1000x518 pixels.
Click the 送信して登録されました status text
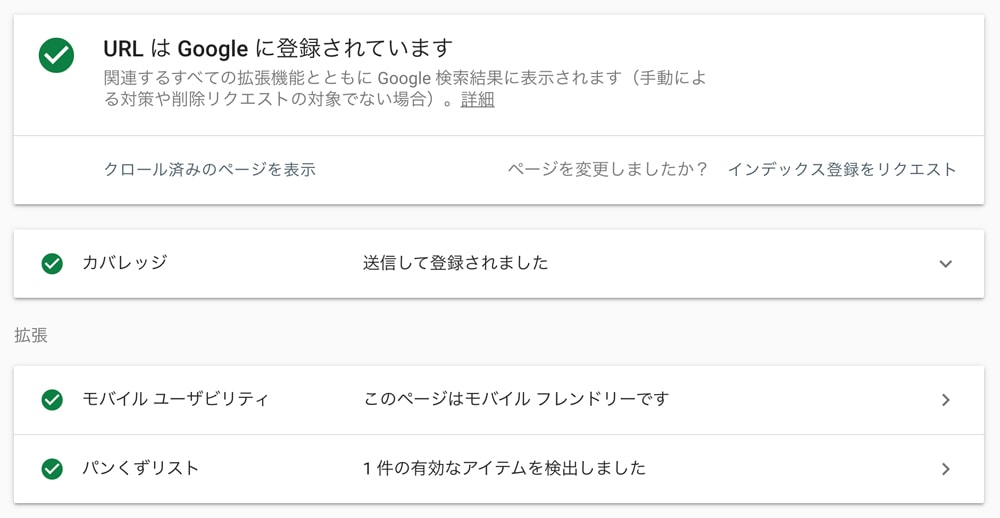(x=455, y=263)
